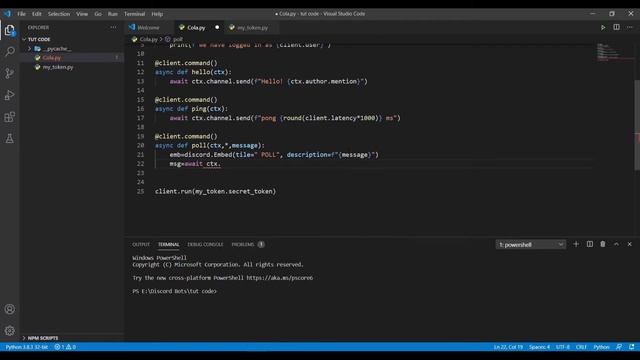This screenshot has width=640, height=360.
Task: Open the Accounts icon menu
Action: [9, 309]
